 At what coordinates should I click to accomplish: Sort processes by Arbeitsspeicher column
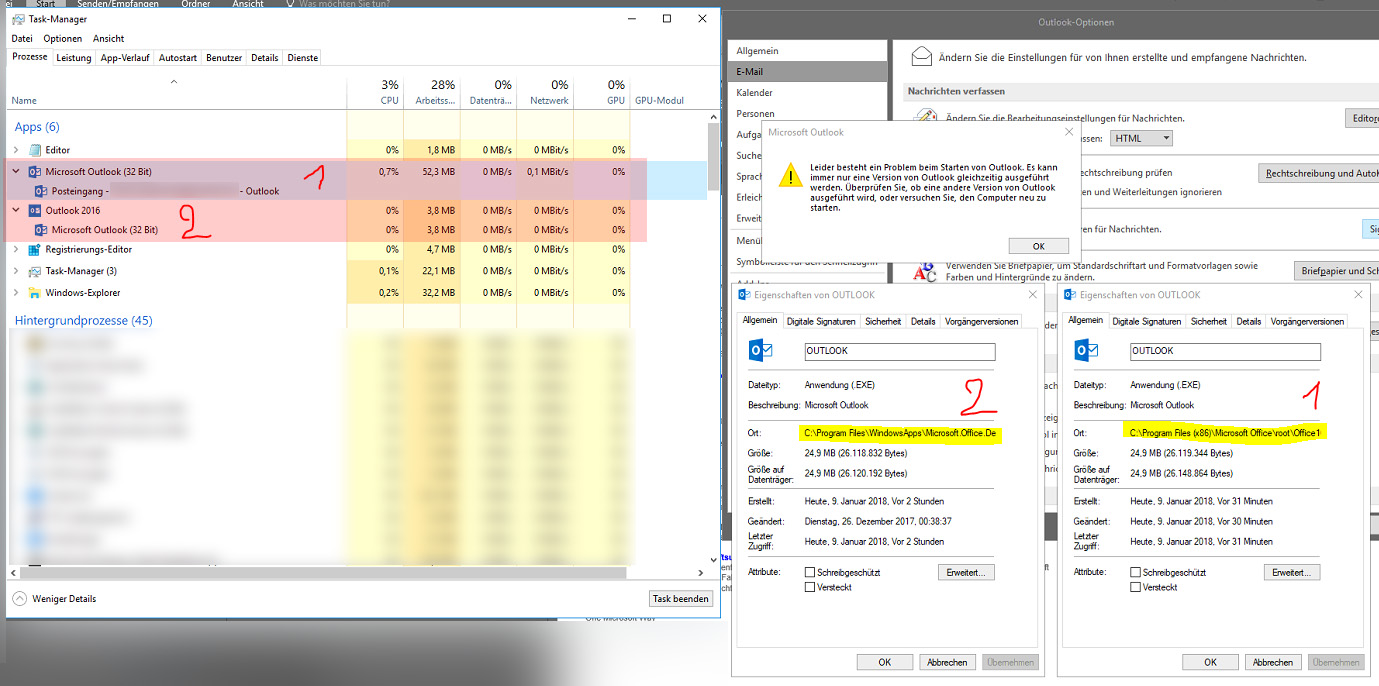[431, 92]
